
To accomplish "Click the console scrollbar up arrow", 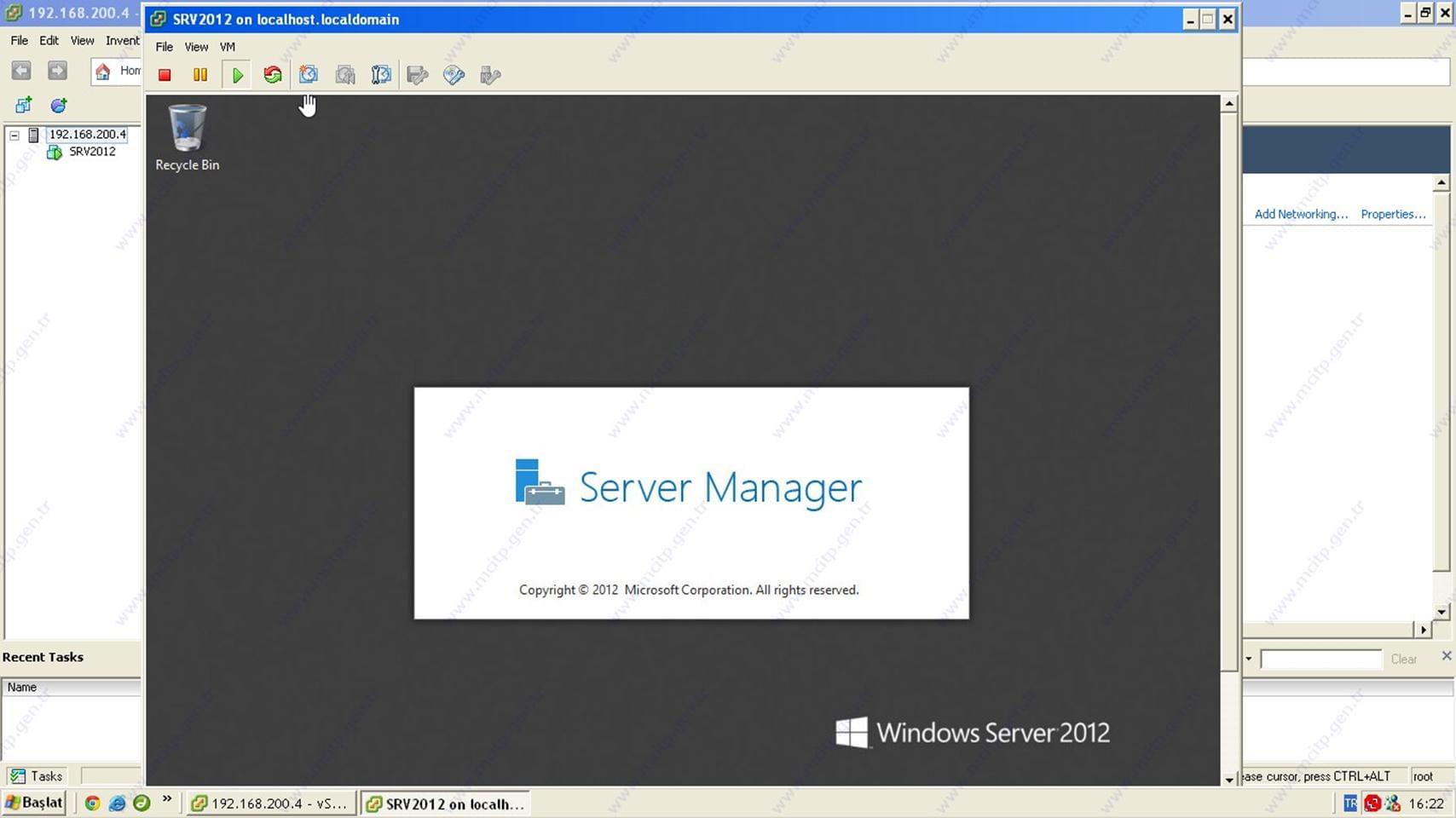I will point(1228,104).
